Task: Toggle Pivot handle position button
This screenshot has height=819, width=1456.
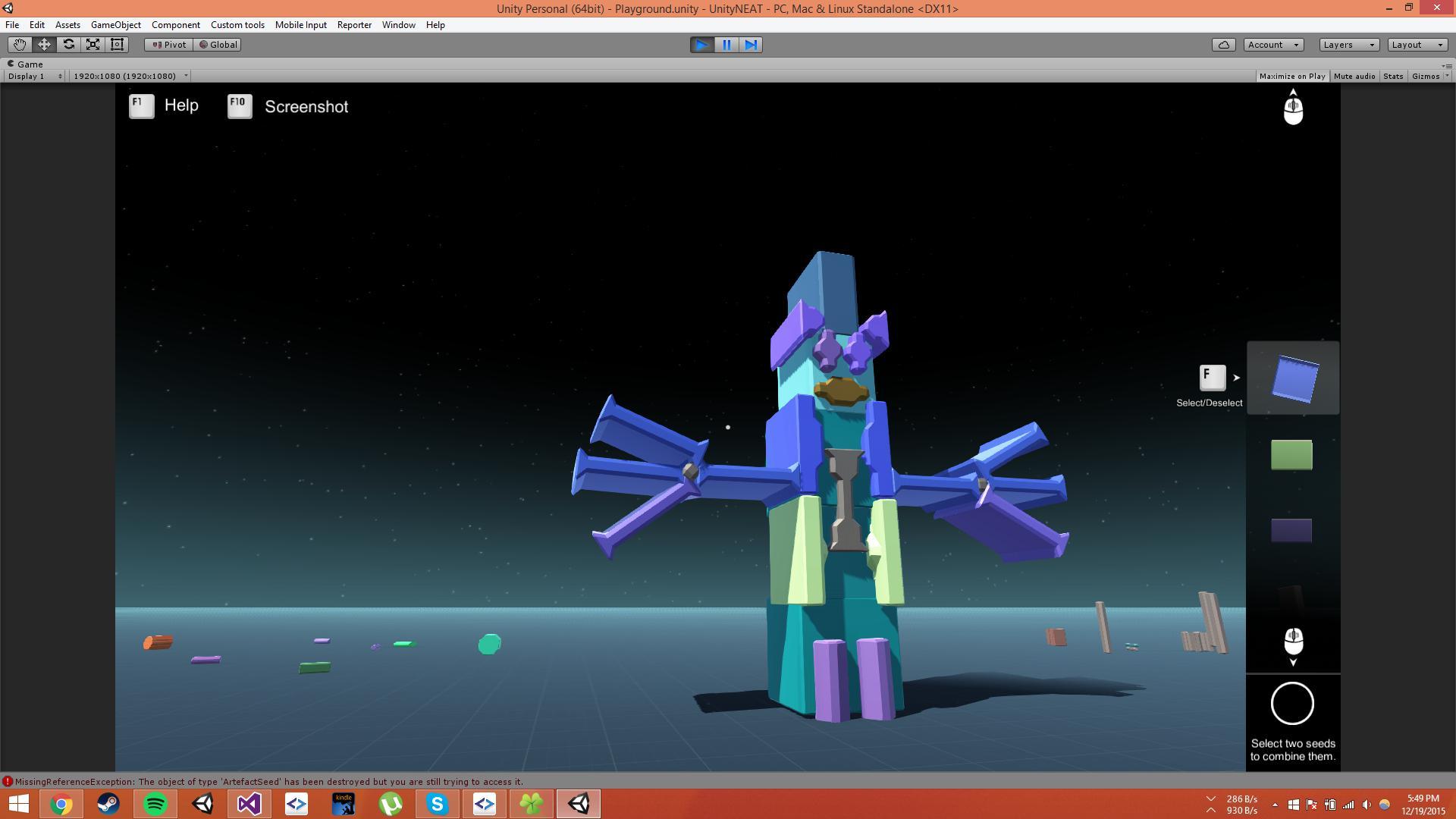Action: click(169, 45)
